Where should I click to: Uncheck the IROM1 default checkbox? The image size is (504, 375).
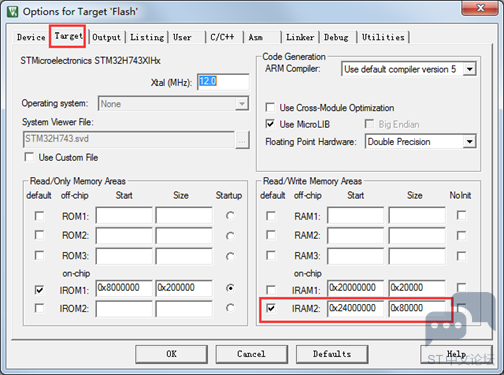tap(39, 290)
